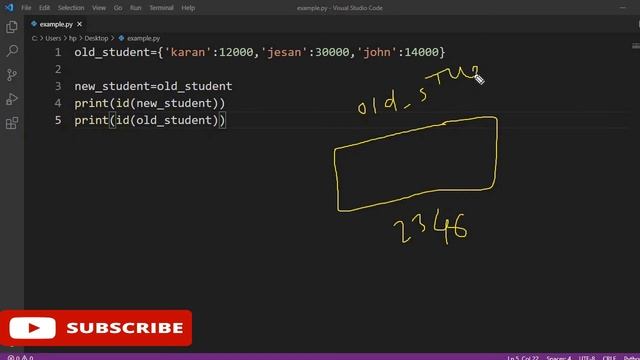
Task: Click the errors and warnings status bar indicator
Action: tap(20, 357)
